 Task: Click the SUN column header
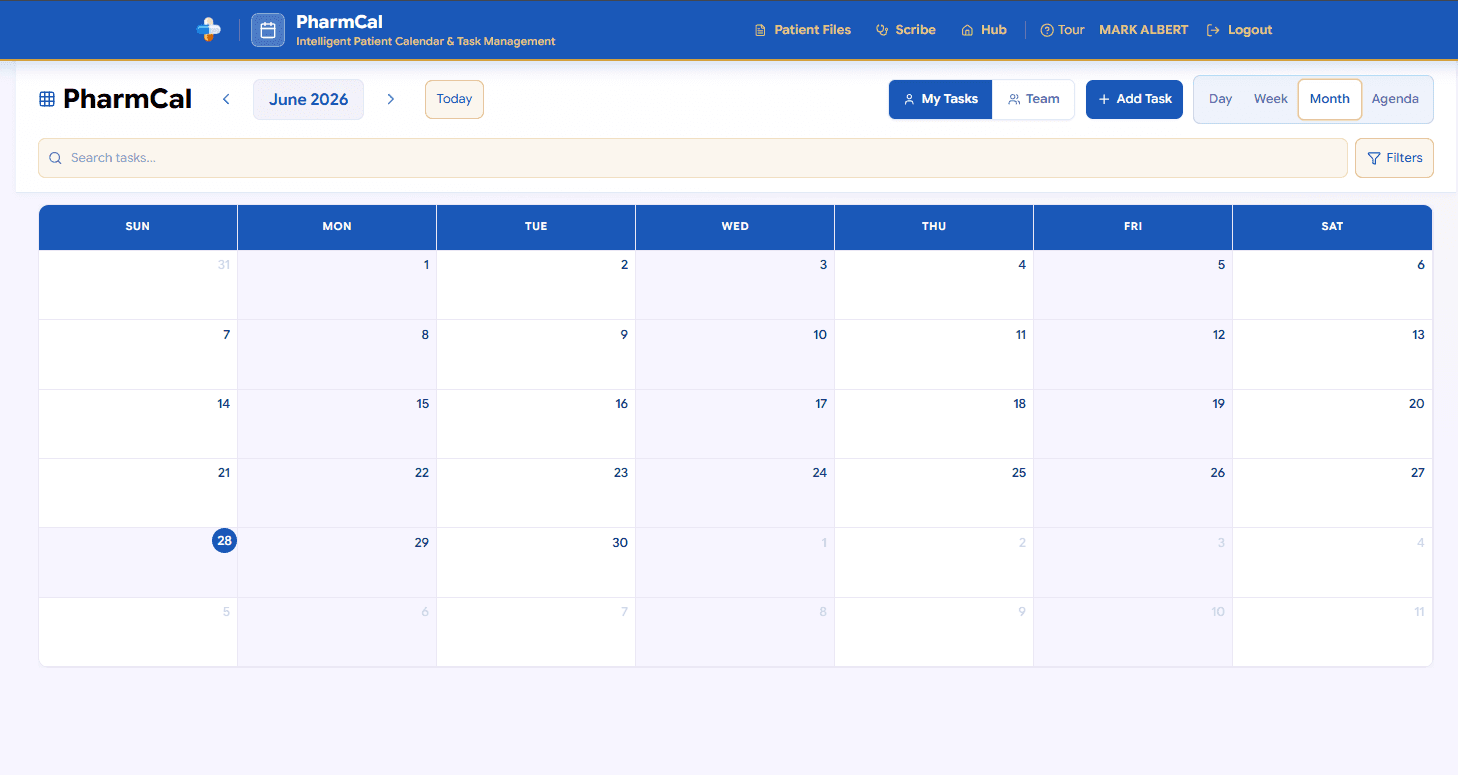click(x=138, y=227)
